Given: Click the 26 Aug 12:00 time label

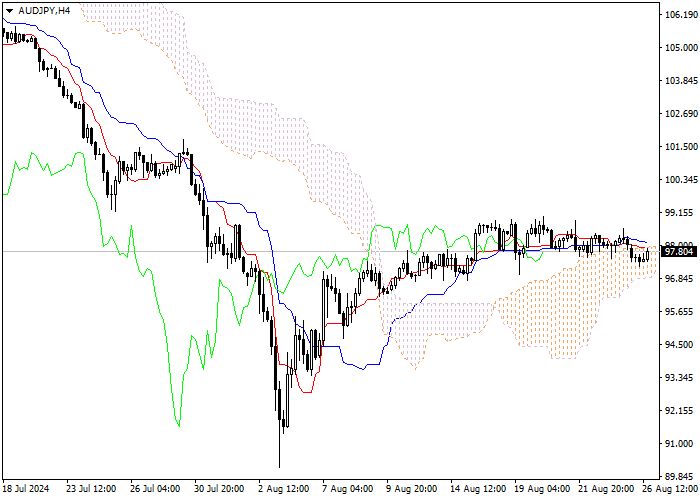Looking at the screenshot, I should [671, 489].
